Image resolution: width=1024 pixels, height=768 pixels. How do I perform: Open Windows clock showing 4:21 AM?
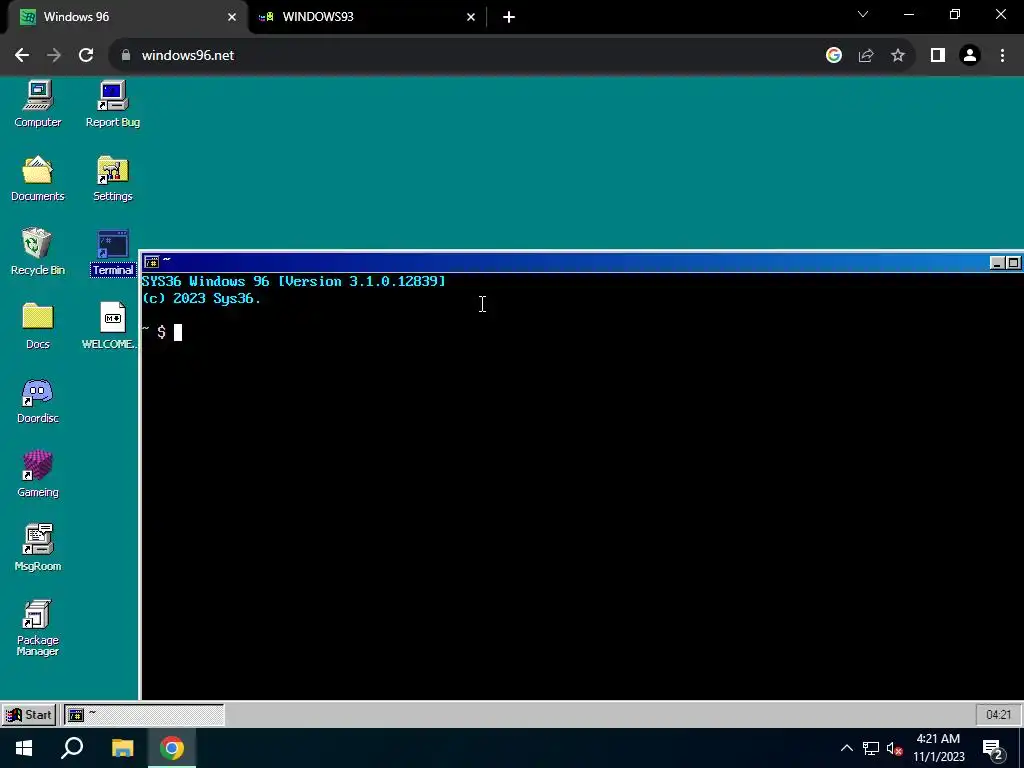(x=938, y=748)
